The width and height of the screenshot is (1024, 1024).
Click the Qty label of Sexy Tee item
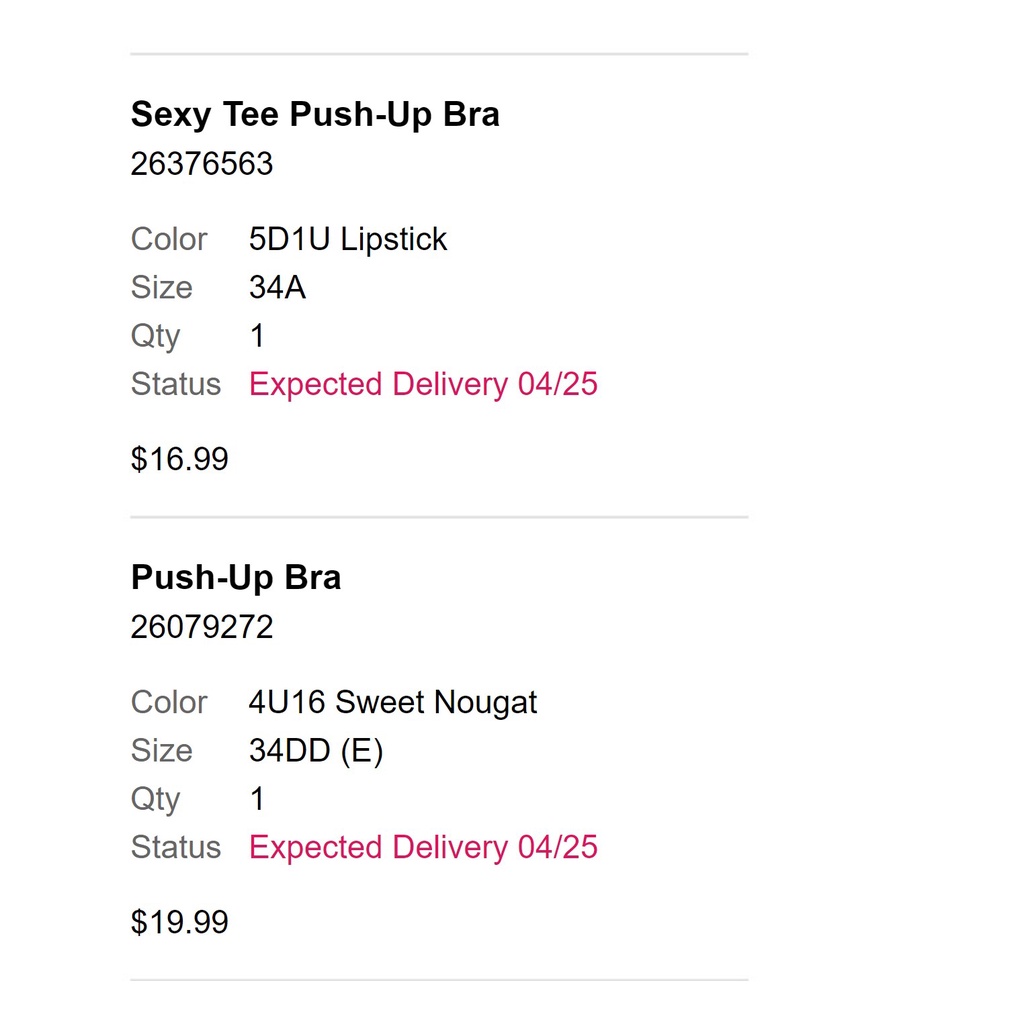[x=155, y=336]
